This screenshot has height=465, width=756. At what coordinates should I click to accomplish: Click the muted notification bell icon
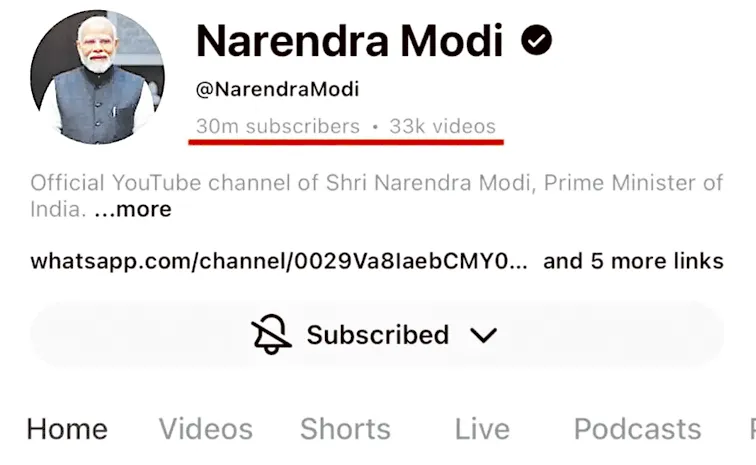tap(271, 334)
